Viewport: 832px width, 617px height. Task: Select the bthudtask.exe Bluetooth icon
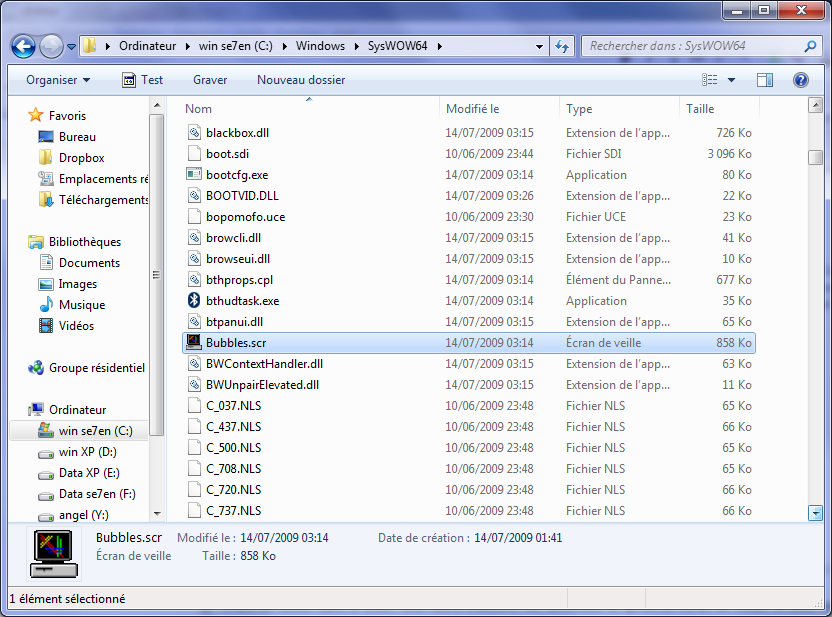(194, 301)
